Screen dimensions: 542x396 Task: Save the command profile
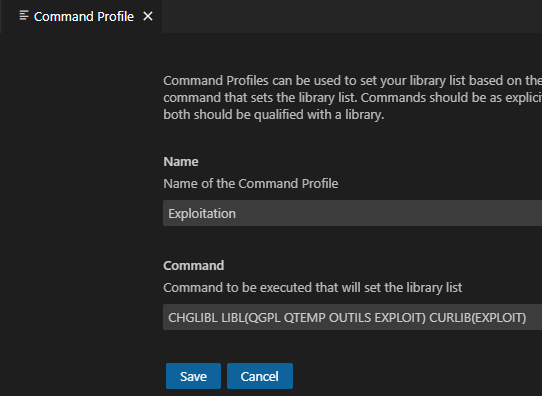pos(193,376)
